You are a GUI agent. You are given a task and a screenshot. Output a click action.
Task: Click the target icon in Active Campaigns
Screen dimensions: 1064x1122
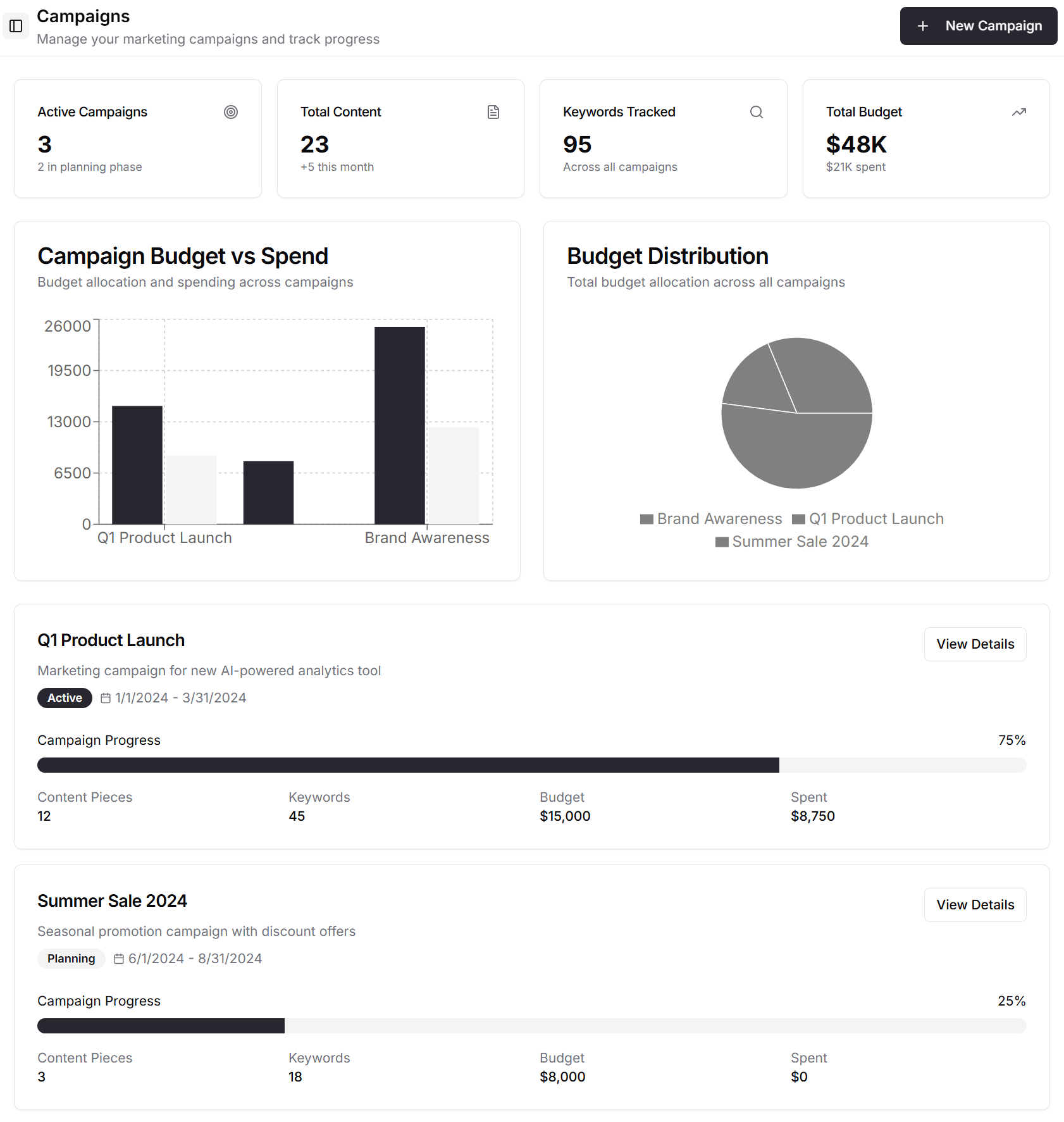231,112
